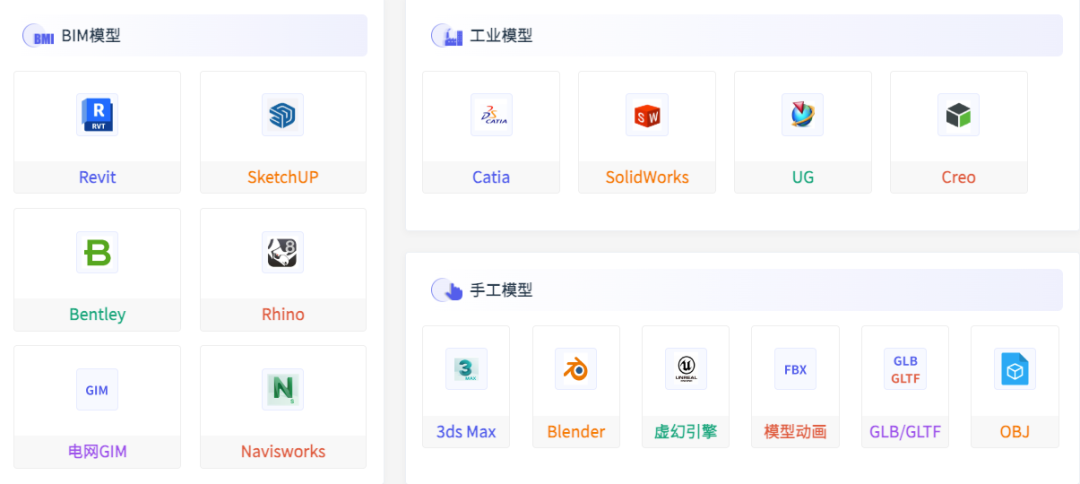Image resolution: width=1080 pixels, height=484 pixels.
Task: Click the Revit label
Action: [97, 178]
